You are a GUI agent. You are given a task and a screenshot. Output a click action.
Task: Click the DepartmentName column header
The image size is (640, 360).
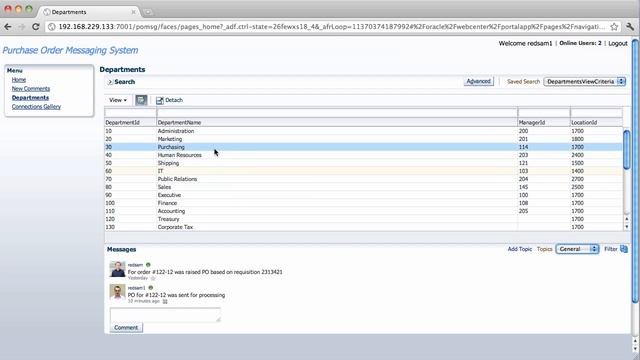[x=337, y=122]
